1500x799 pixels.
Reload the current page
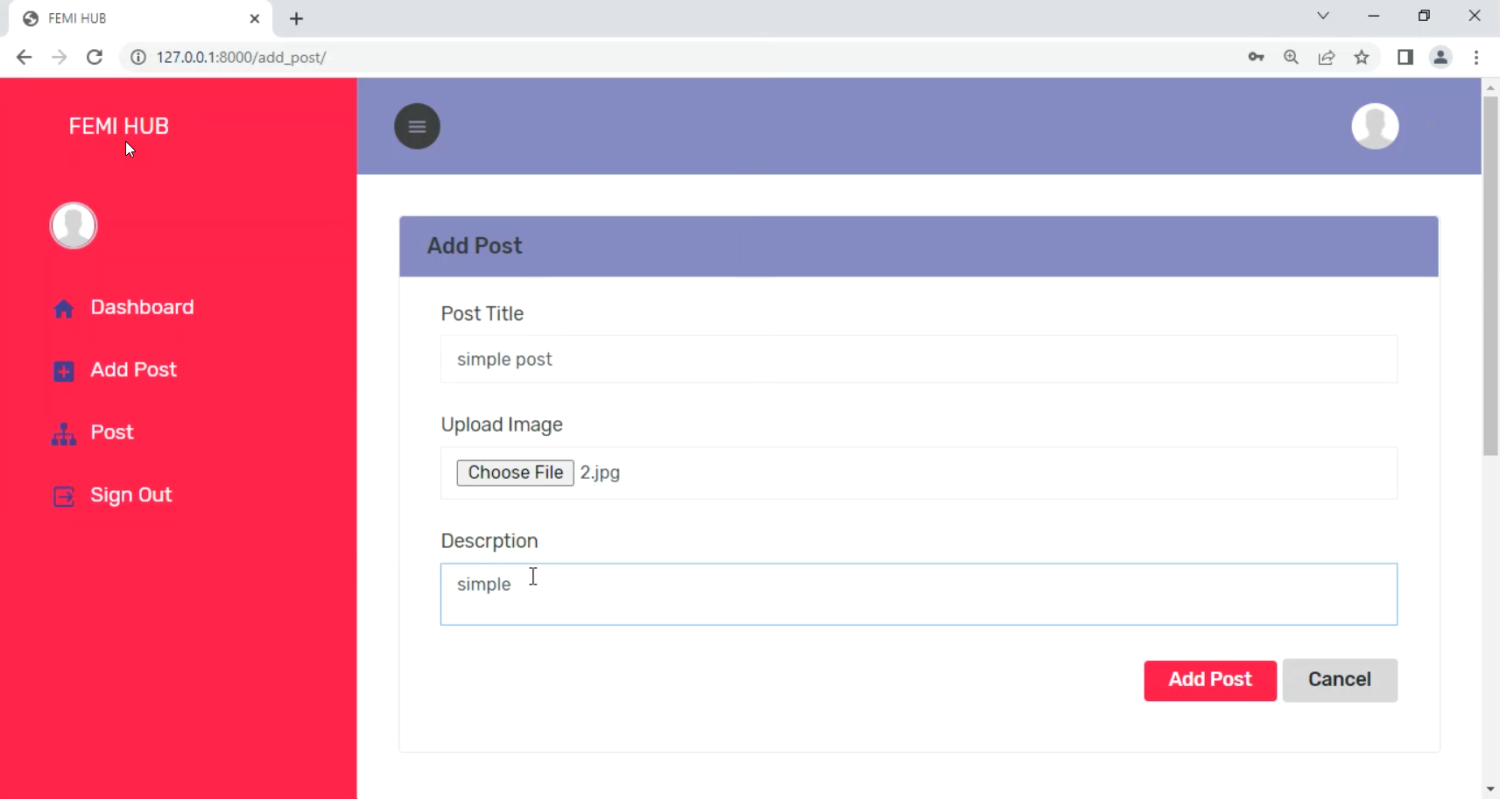tap(94, 57)
